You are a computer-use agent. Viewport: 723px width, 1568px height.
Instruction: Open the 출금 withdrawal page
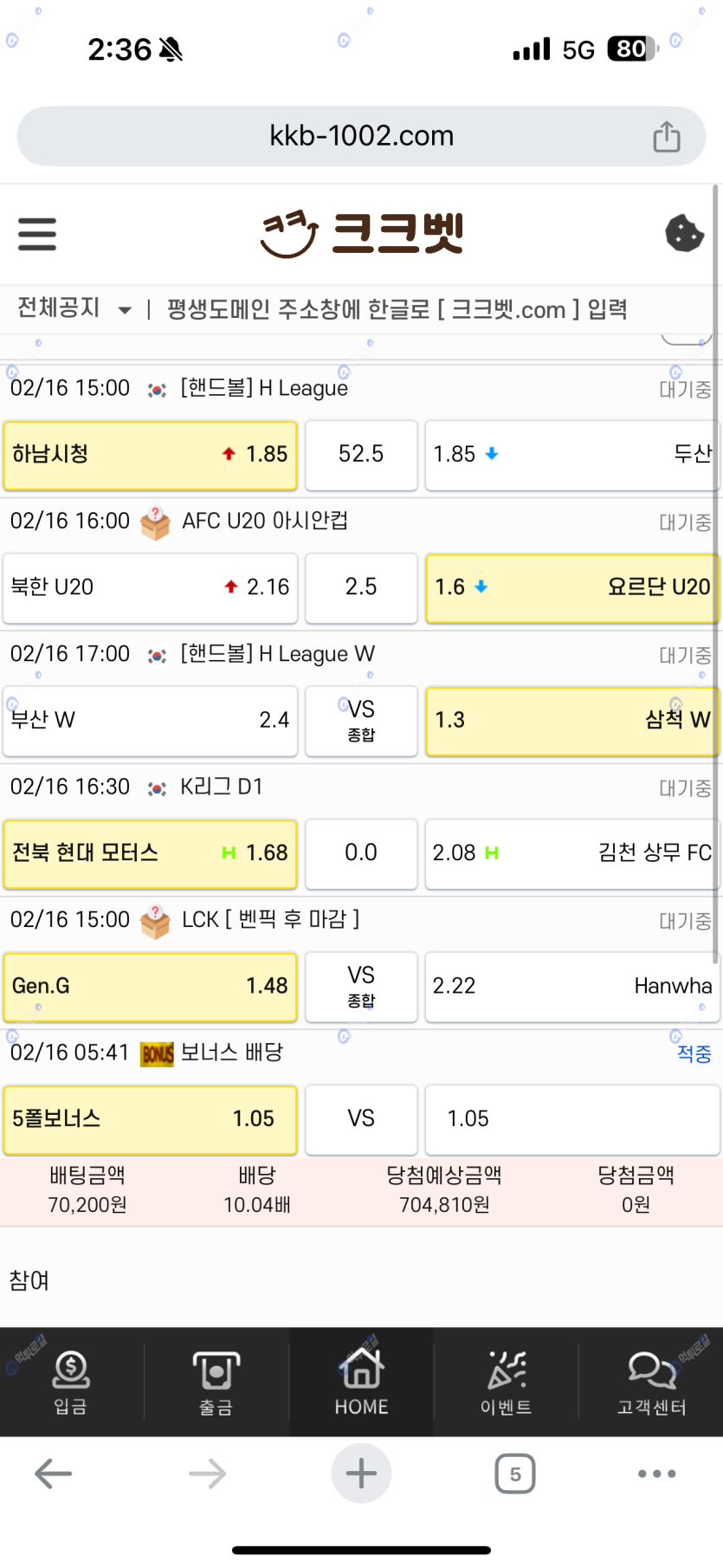(216, 1383)
